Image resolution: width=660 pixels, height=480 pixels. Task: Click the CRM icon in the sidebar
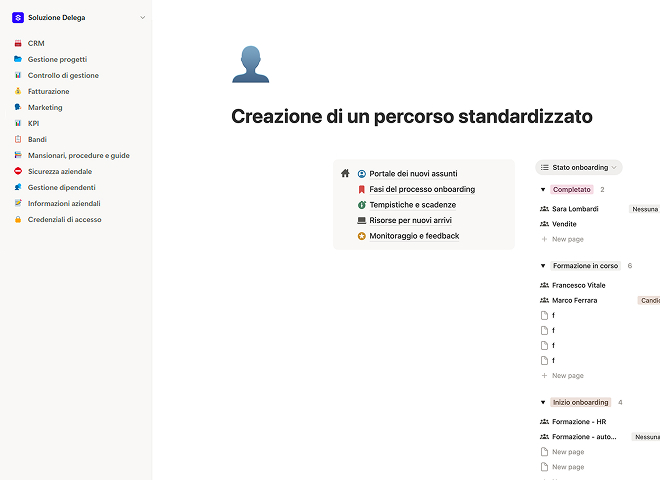18,43
